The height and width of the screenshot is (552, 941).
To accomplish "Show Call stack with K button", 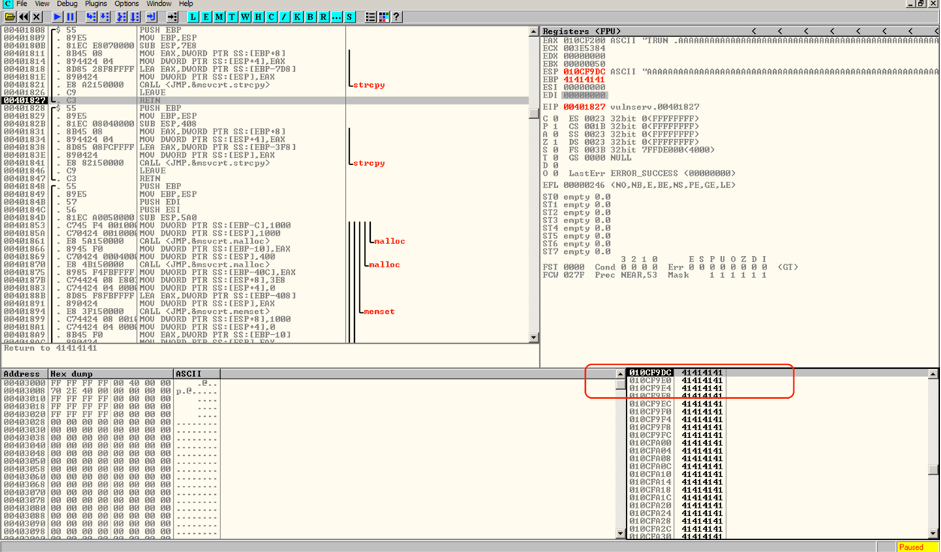I will [x=297, y=17].
